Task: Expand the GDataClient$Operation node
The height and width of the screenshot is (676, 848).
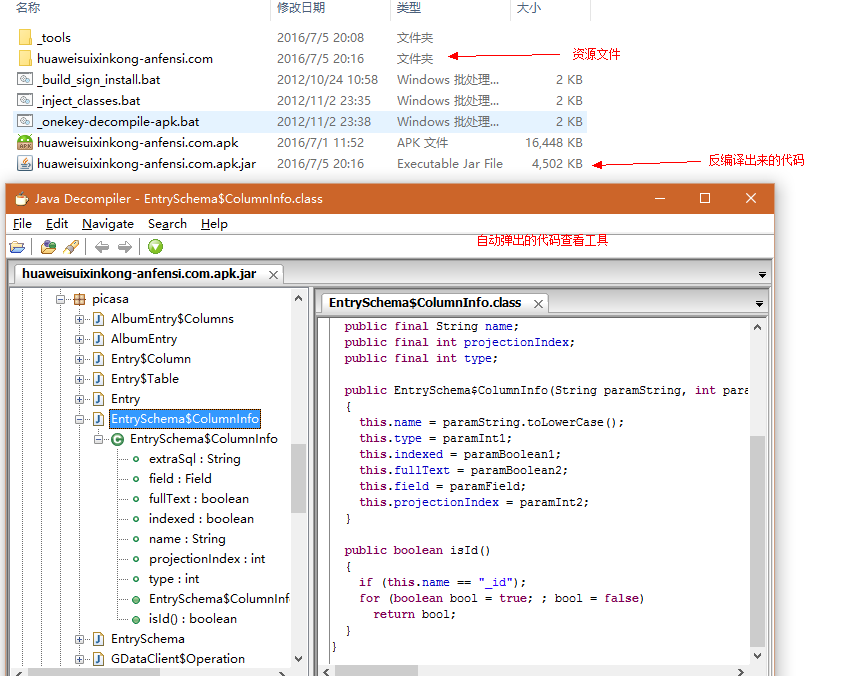Action: 80,659
